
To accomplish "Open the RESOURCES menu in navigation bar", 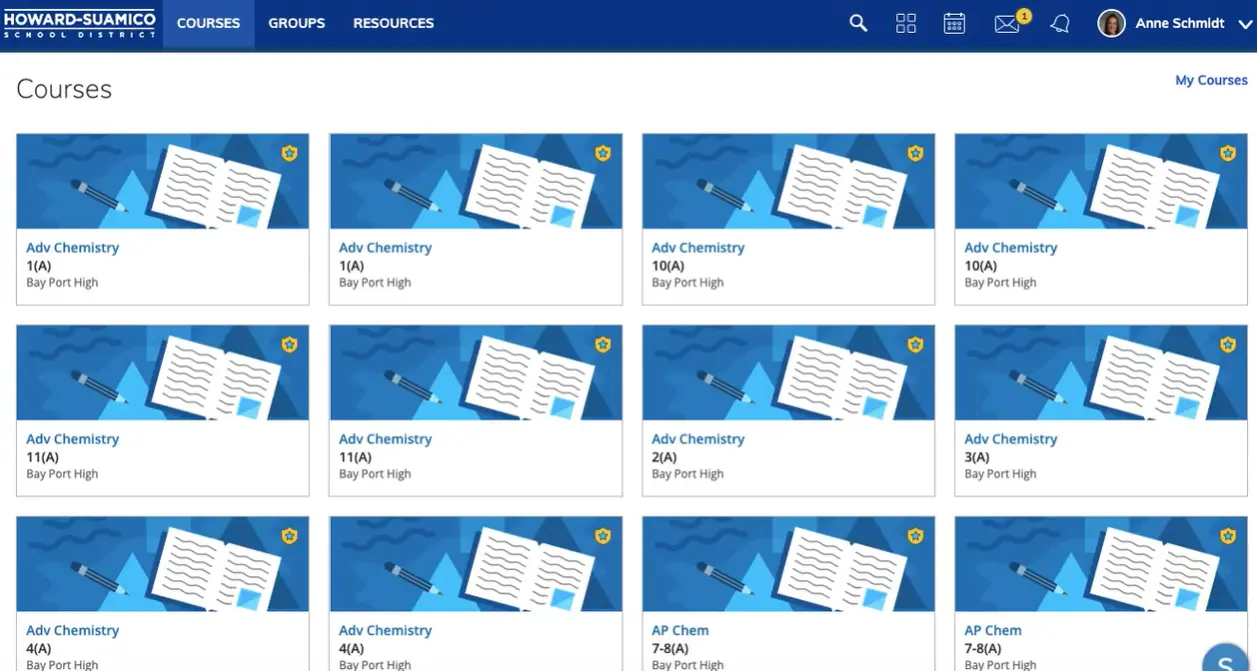I will (393, 23).
